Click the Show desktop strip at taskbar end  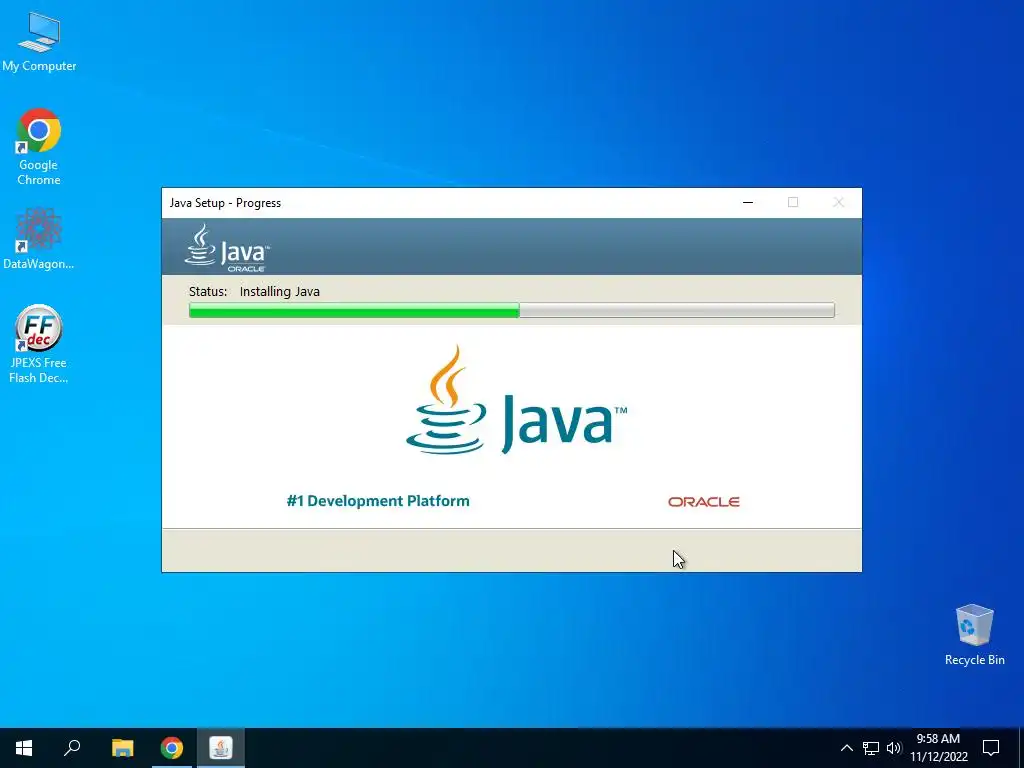1021,748
